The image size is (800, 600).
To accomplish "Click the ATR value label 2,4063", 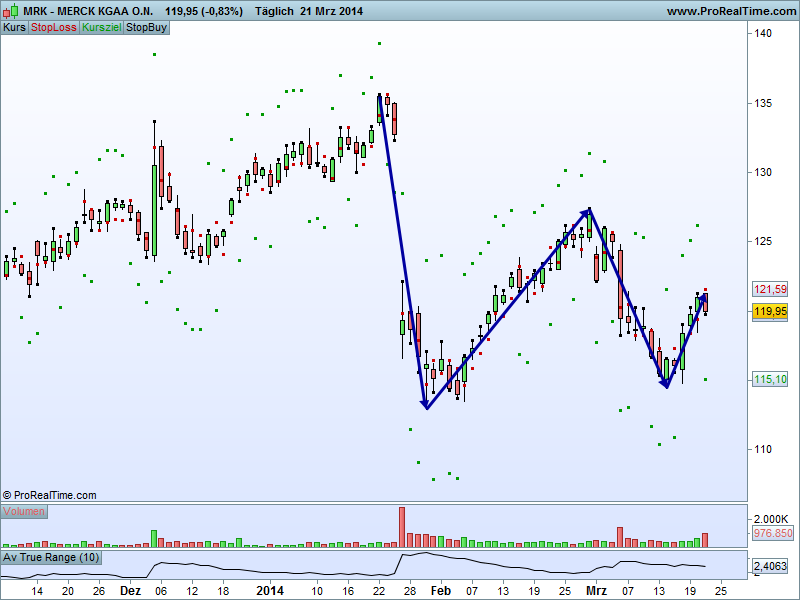I will [770, 566].
